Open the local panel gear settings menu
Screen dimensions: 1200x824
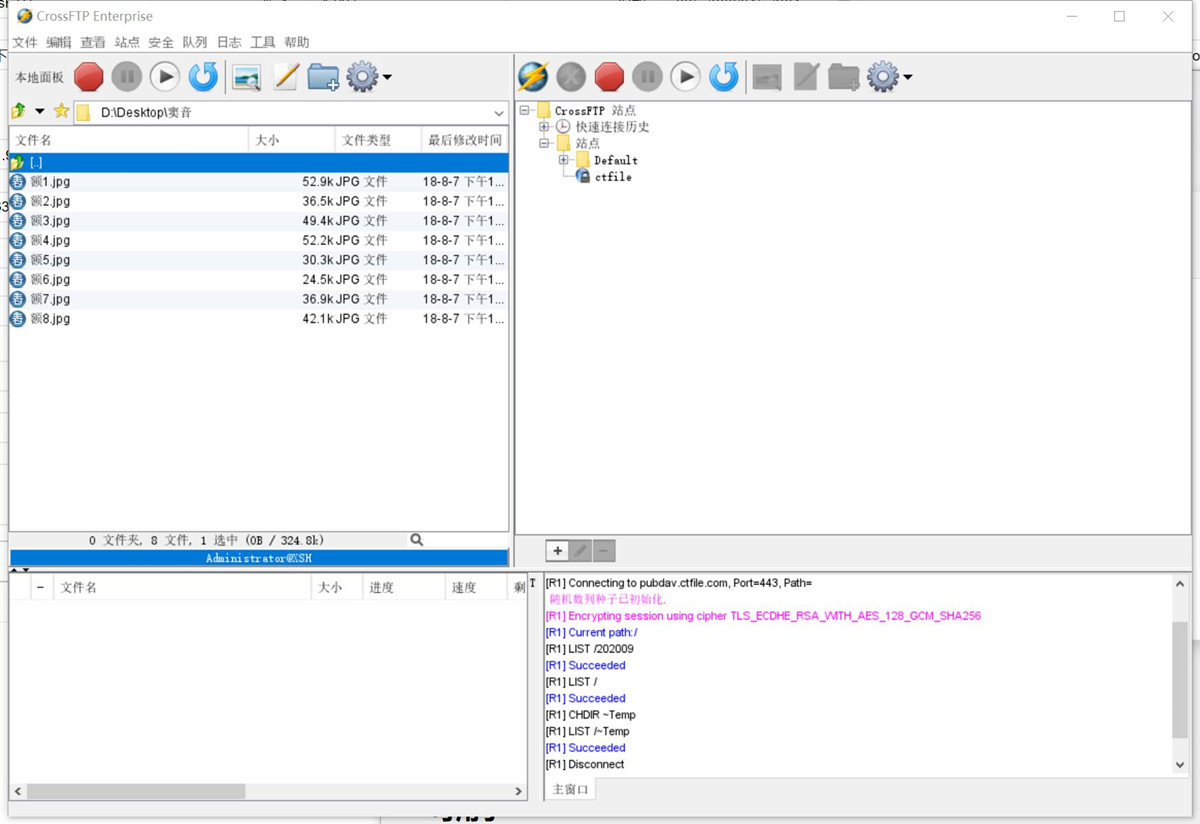pyautogui.click(x=368, y=77)
